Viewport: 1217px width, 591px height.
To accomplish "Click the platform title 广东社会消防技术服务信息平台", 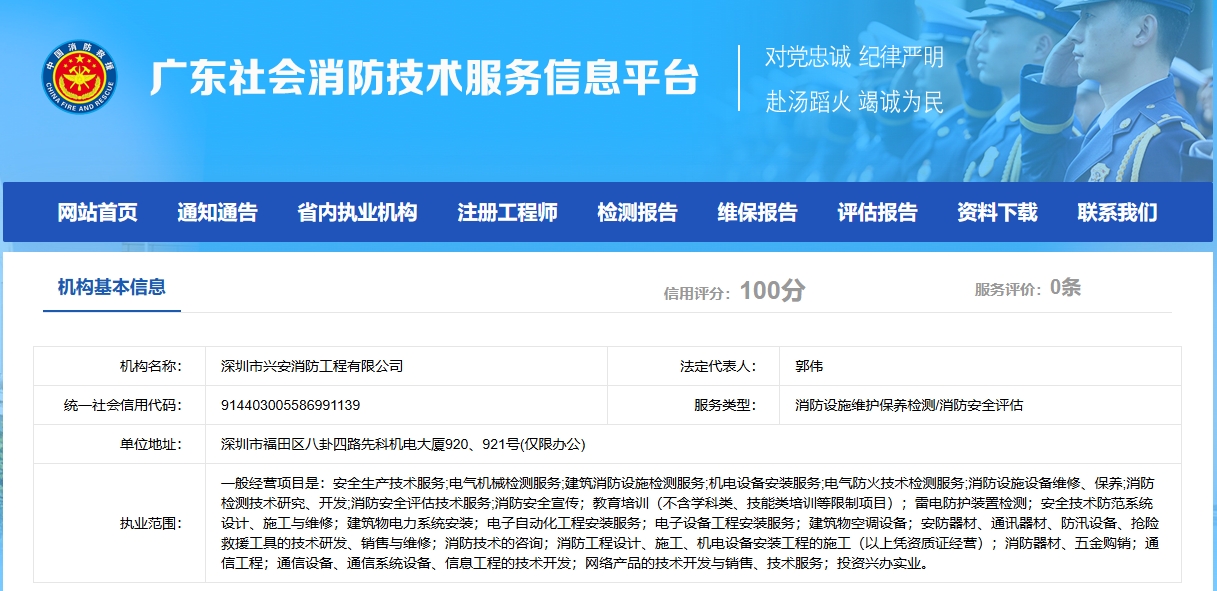I will click(x=424, y=78).
